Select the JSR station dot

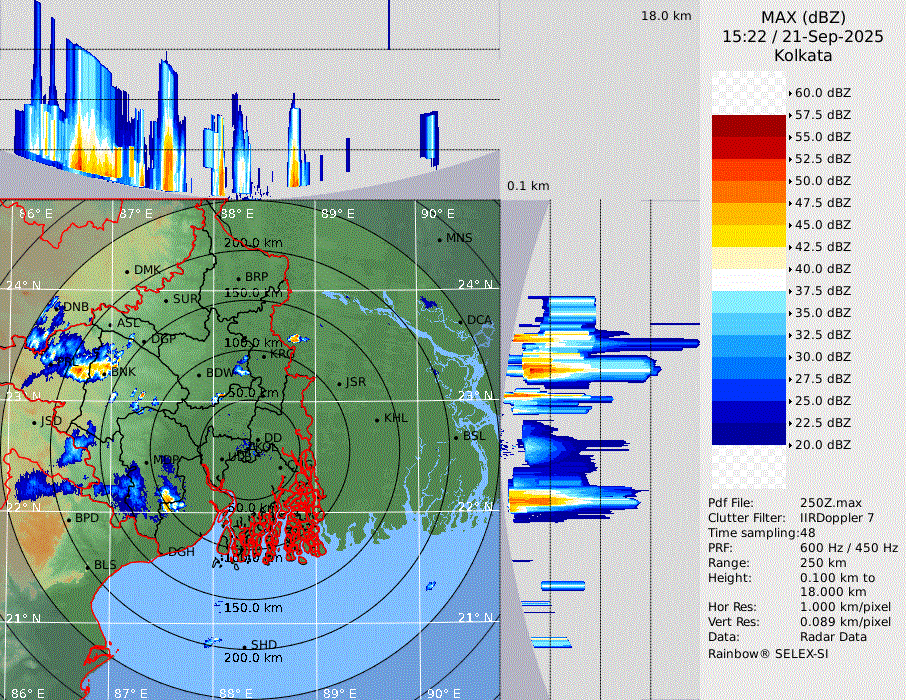tap(338, 383)
